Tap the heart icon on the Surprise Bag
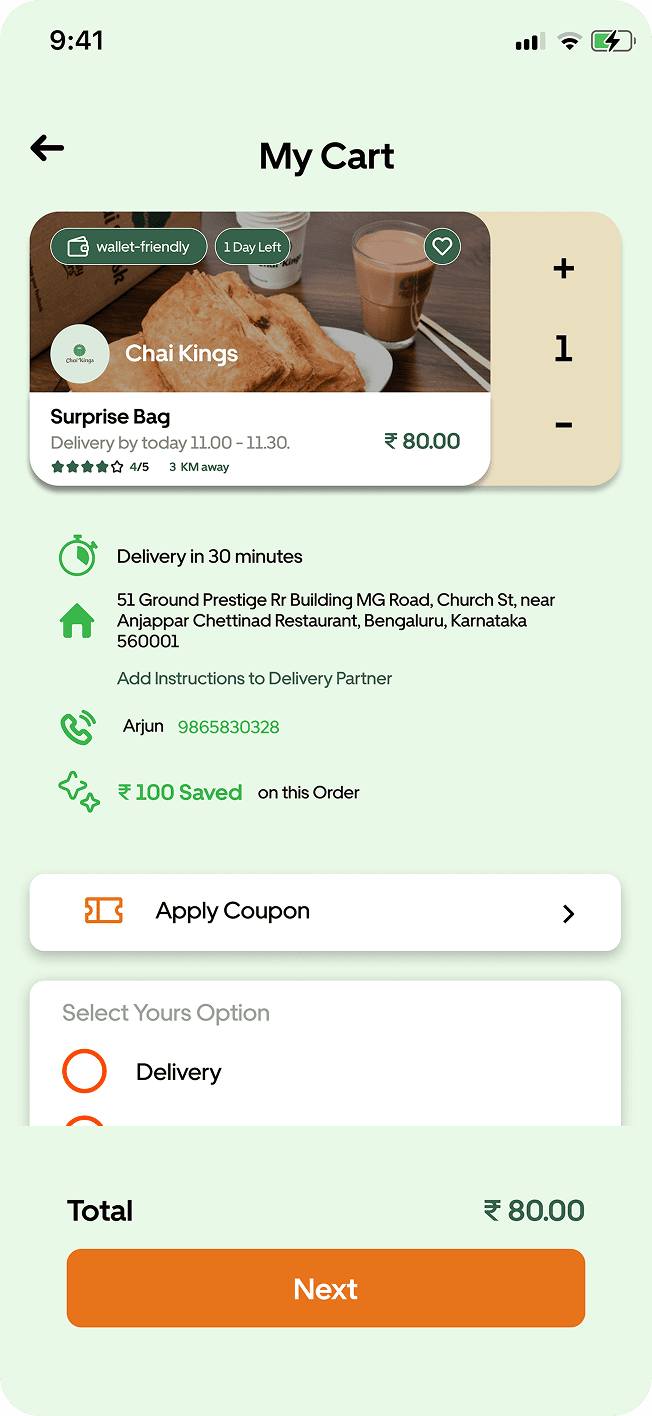The width and height of the screenshot is (652, 1416). click(x=442, y=246)
